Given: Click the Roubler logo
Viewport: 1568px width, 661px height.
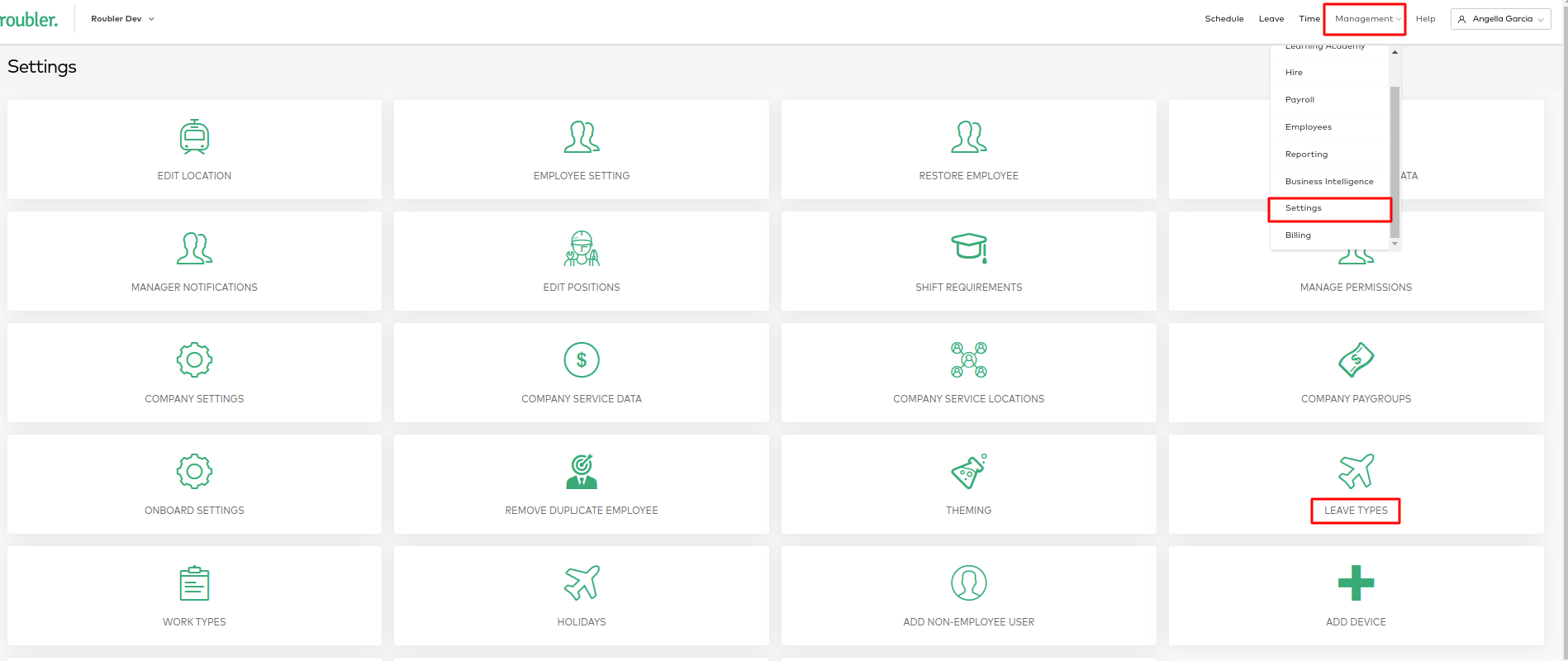Looking at the screenshot, I should [29, 19].
